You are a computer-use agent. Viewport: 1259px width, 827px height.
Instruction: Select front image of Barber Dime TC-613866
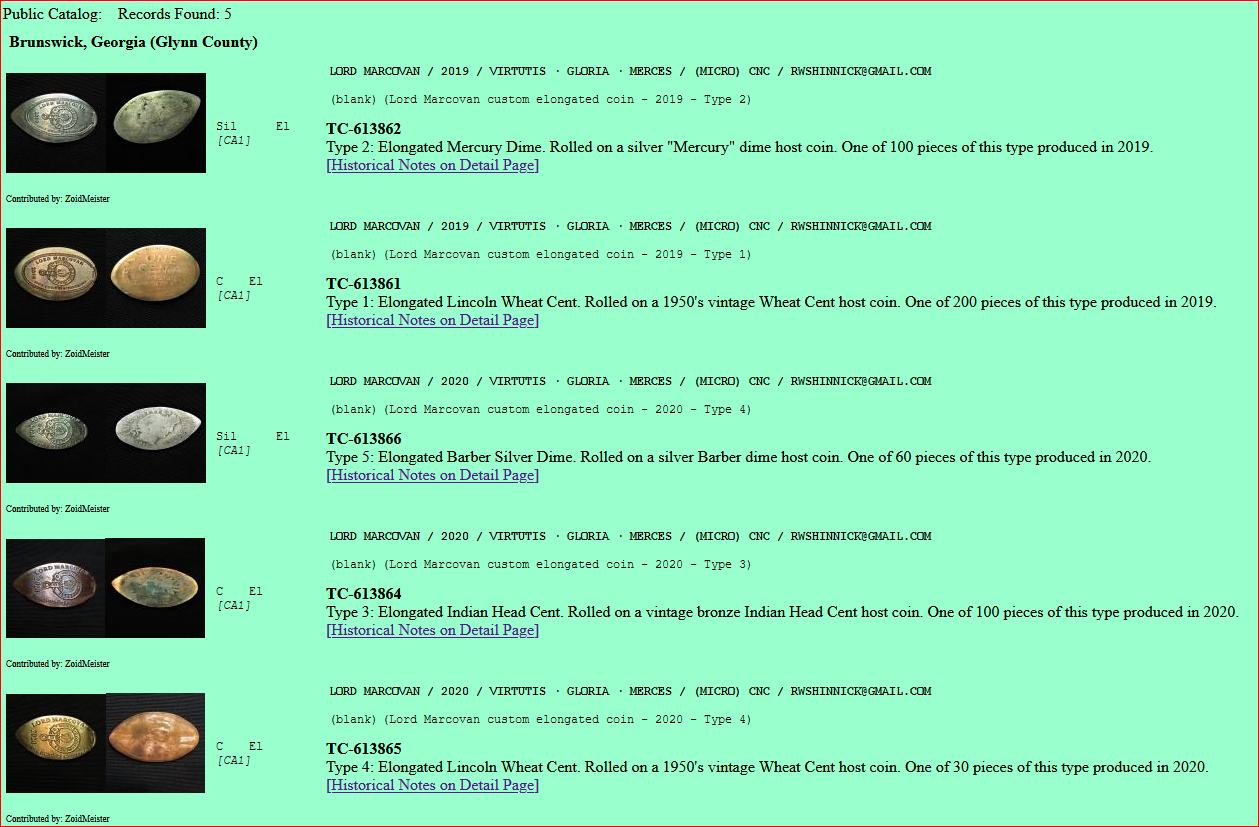point(56,432)
